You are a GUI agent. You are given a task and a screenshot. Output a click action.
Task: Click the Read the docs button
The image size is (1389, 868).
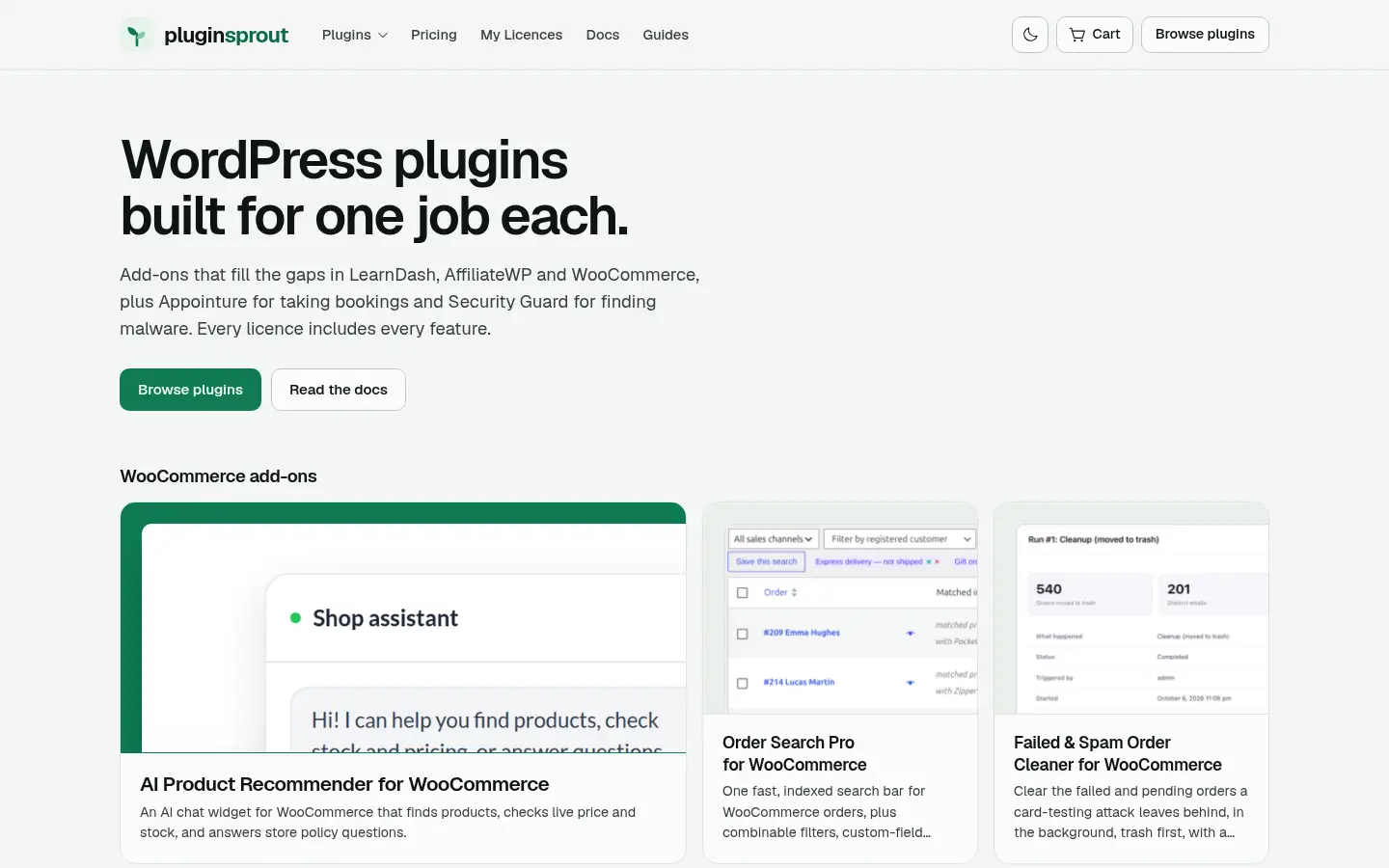pyautogui.click(x=339, y=390)
